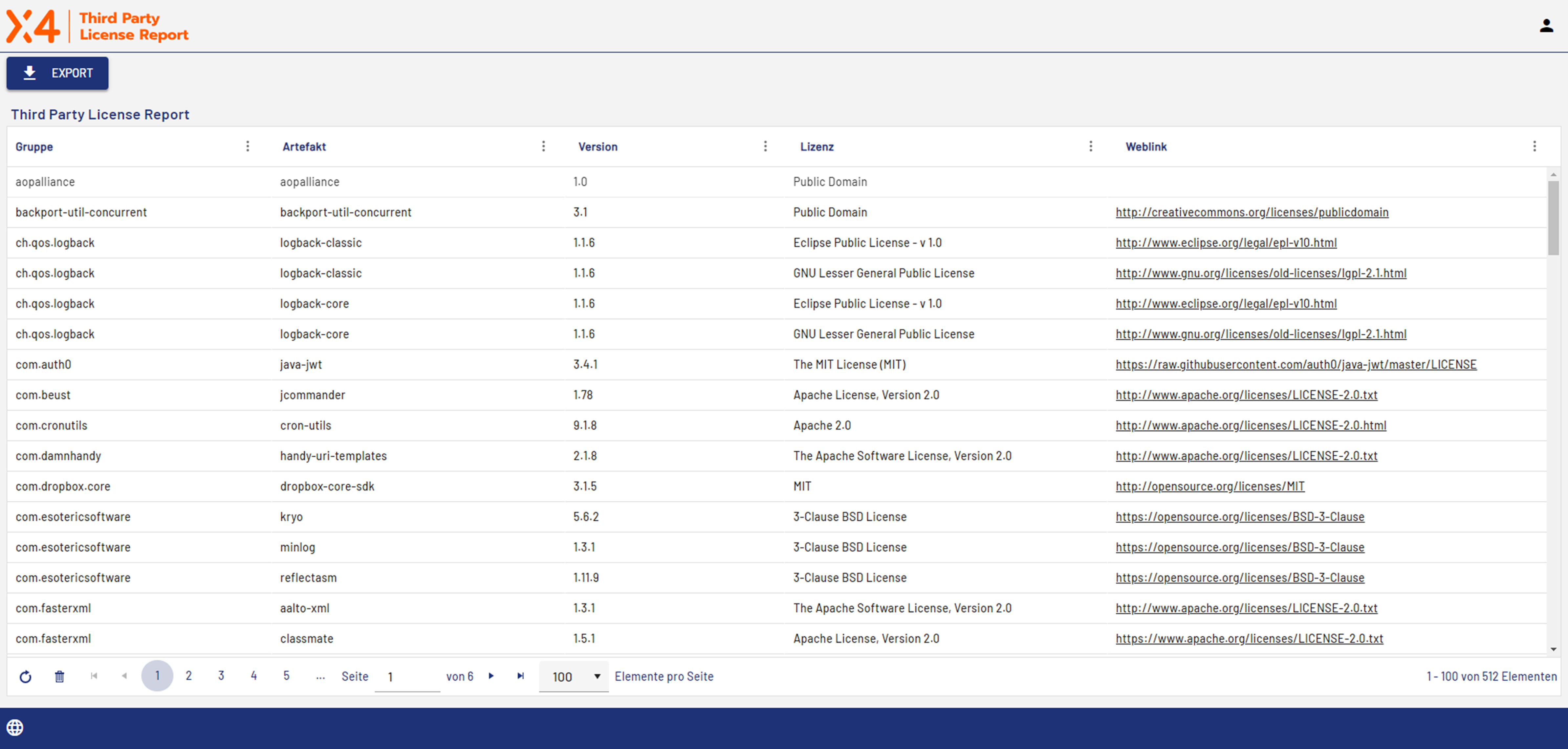The height and width of the screenshot is (749, 1568).
Task: Click the trash delete icon
Action: (x=59, y=676)
